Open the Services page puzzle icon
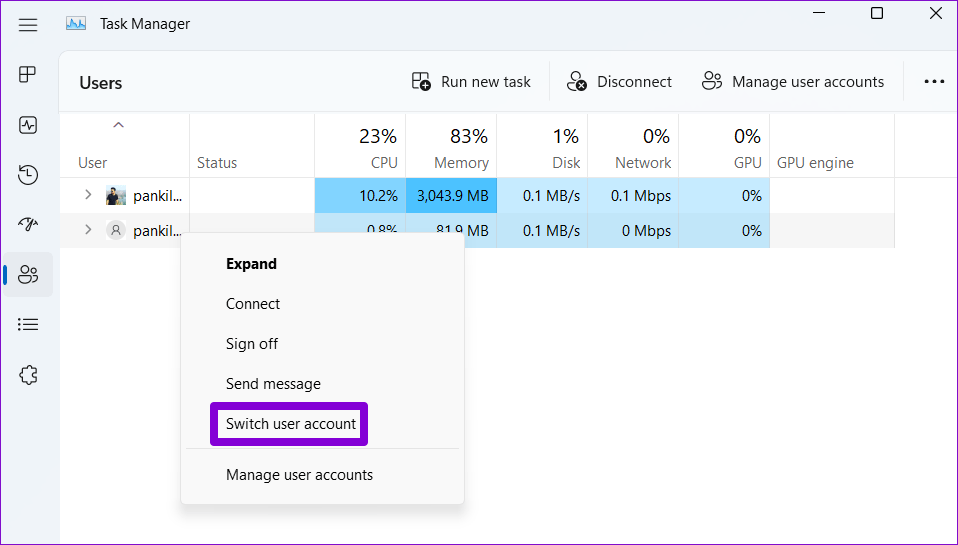958x545 pixels. click(x=28, y=375)
